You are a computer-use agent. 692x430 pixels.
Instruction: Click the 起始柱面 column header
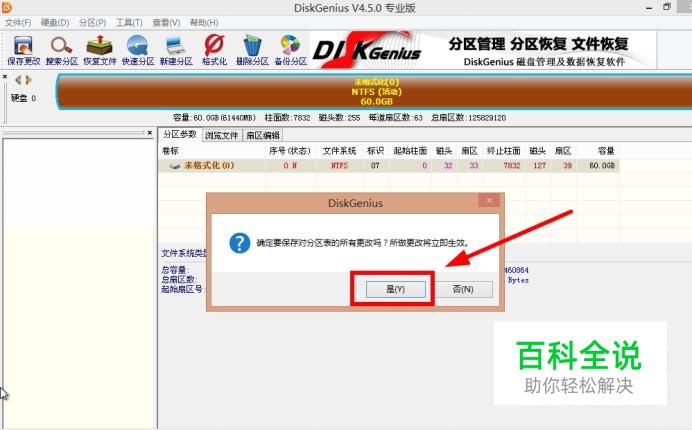(x=410, y=151)
